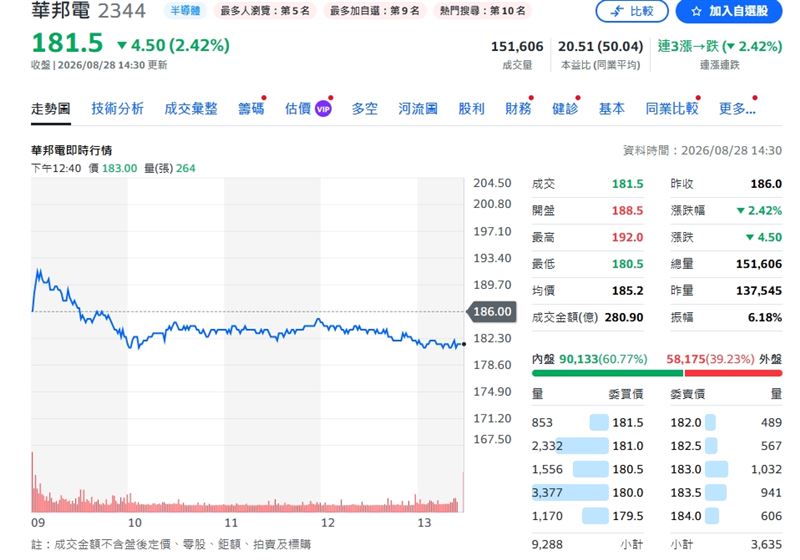Open the 河流圖 tab
Screen dimensions: 800x560
click(418, 109)
